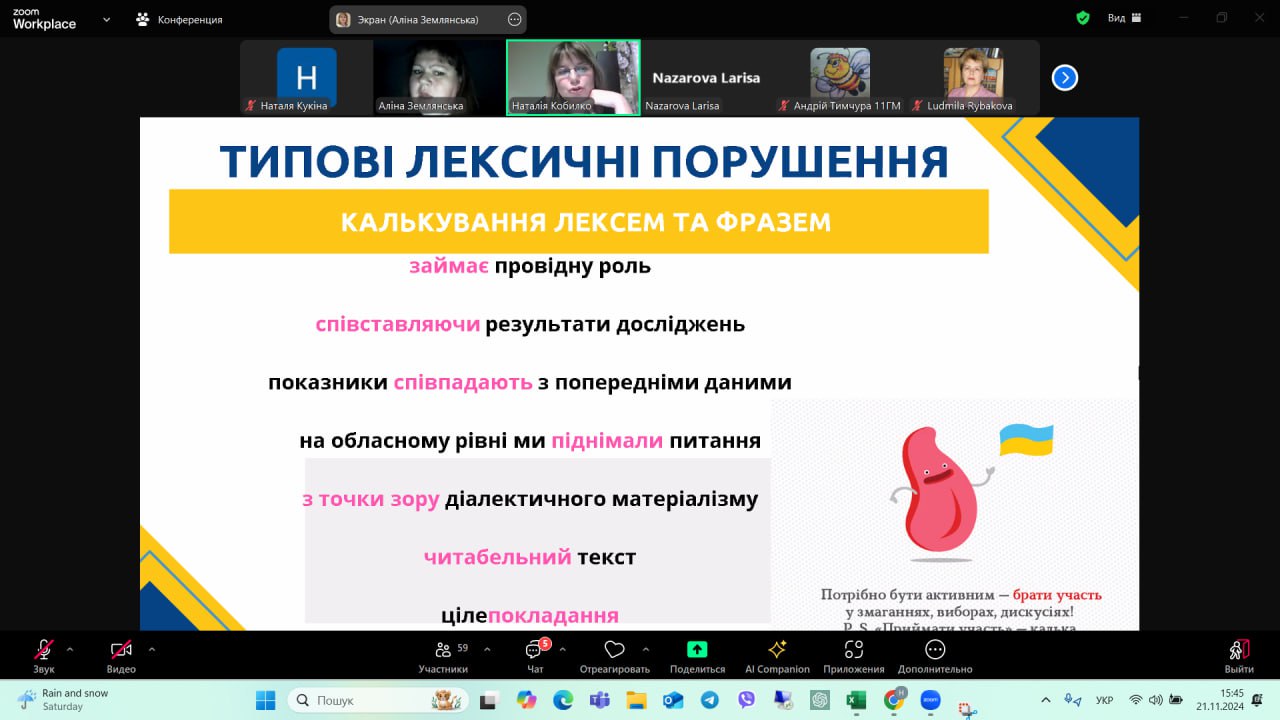Screen dimensions: 1280x720
Task: Open the Чат chat panel
Action: click(535, 656)
